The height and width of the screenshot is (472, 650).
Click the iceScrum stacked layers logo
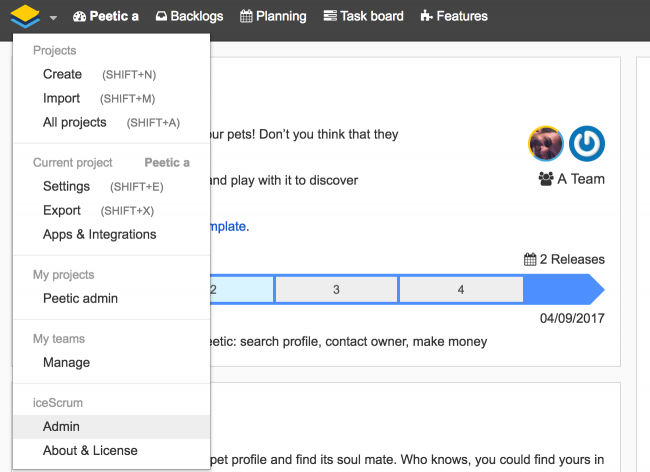[25, 16]
